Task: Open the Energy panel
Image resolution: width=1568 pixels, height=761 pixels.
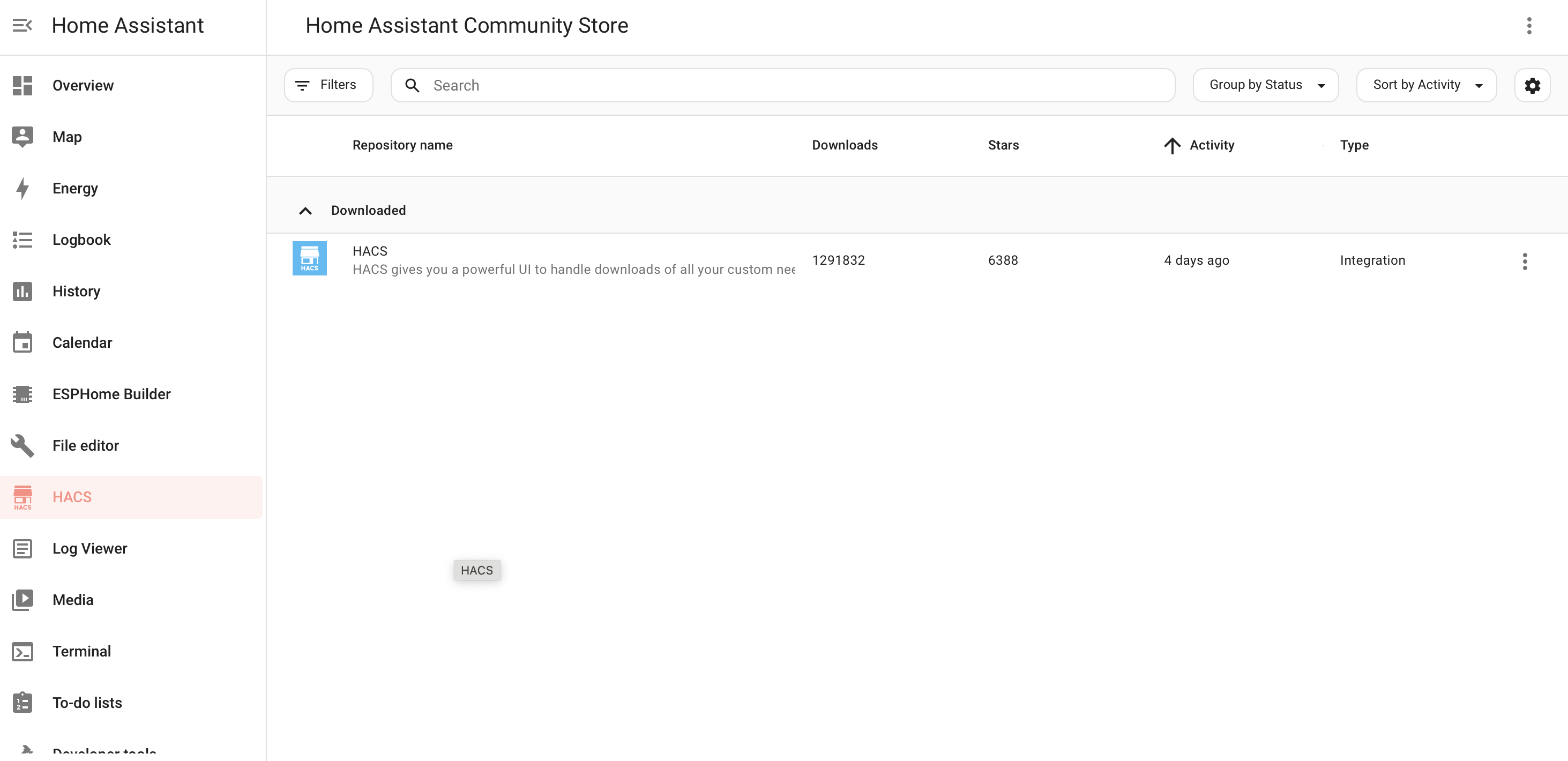Action: (75, 188)
